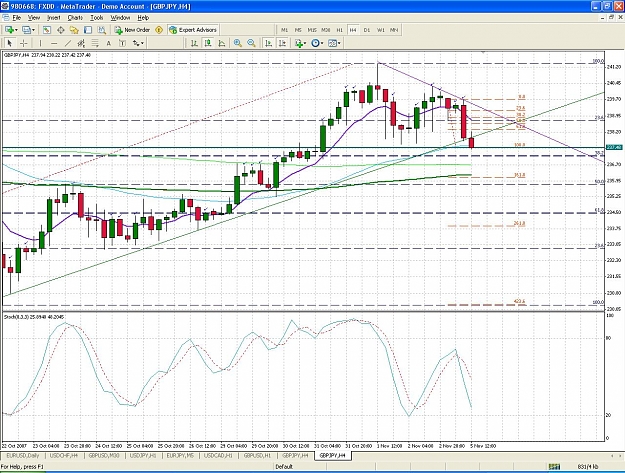This screenshot has height=473, width=625.
Task: Toggle the Navigator panel
Action: [x=74, y=30]
